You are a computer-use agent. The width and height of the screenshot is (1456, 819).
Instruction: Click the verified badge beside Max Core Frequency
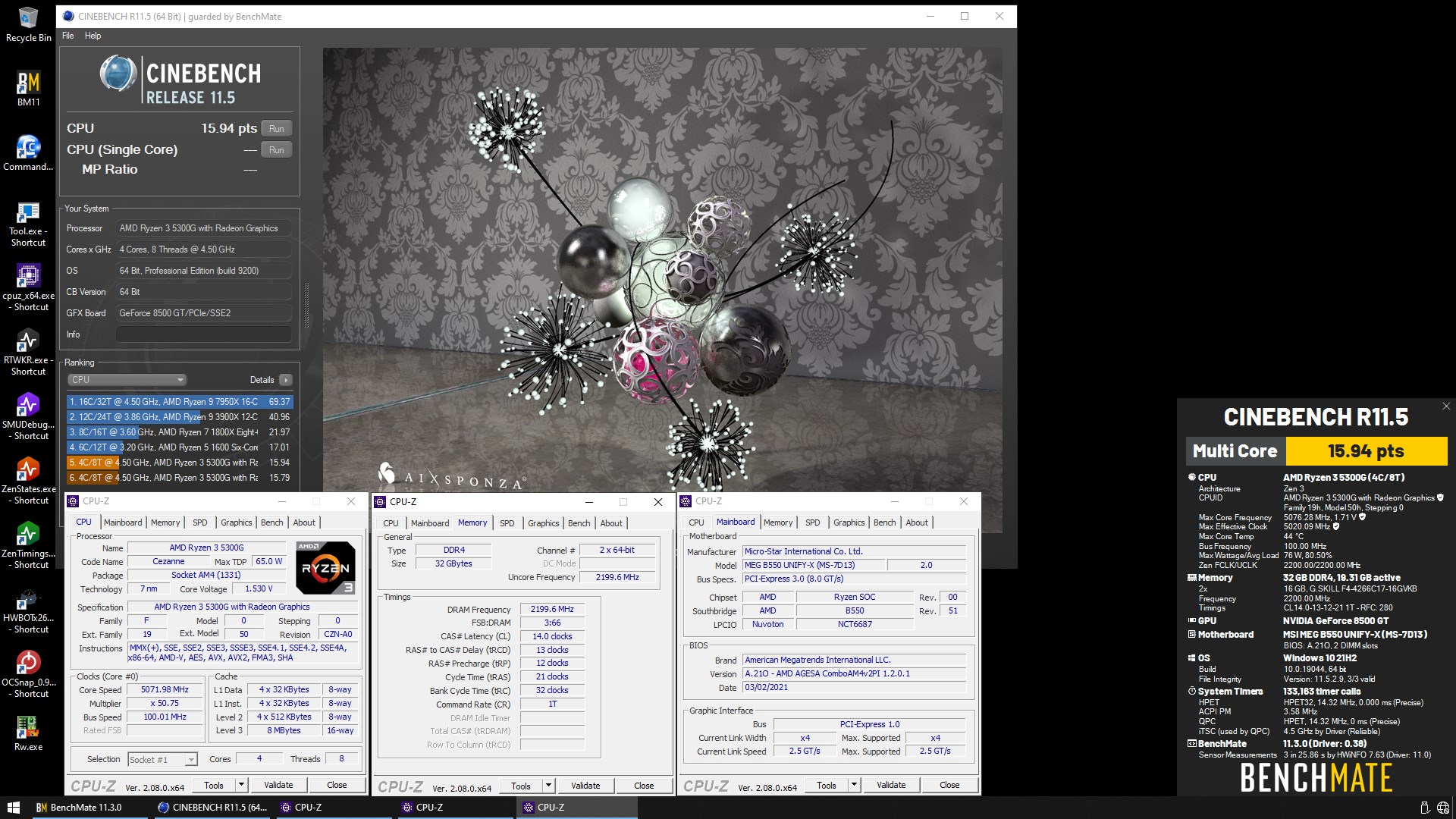coord(1362,517)
